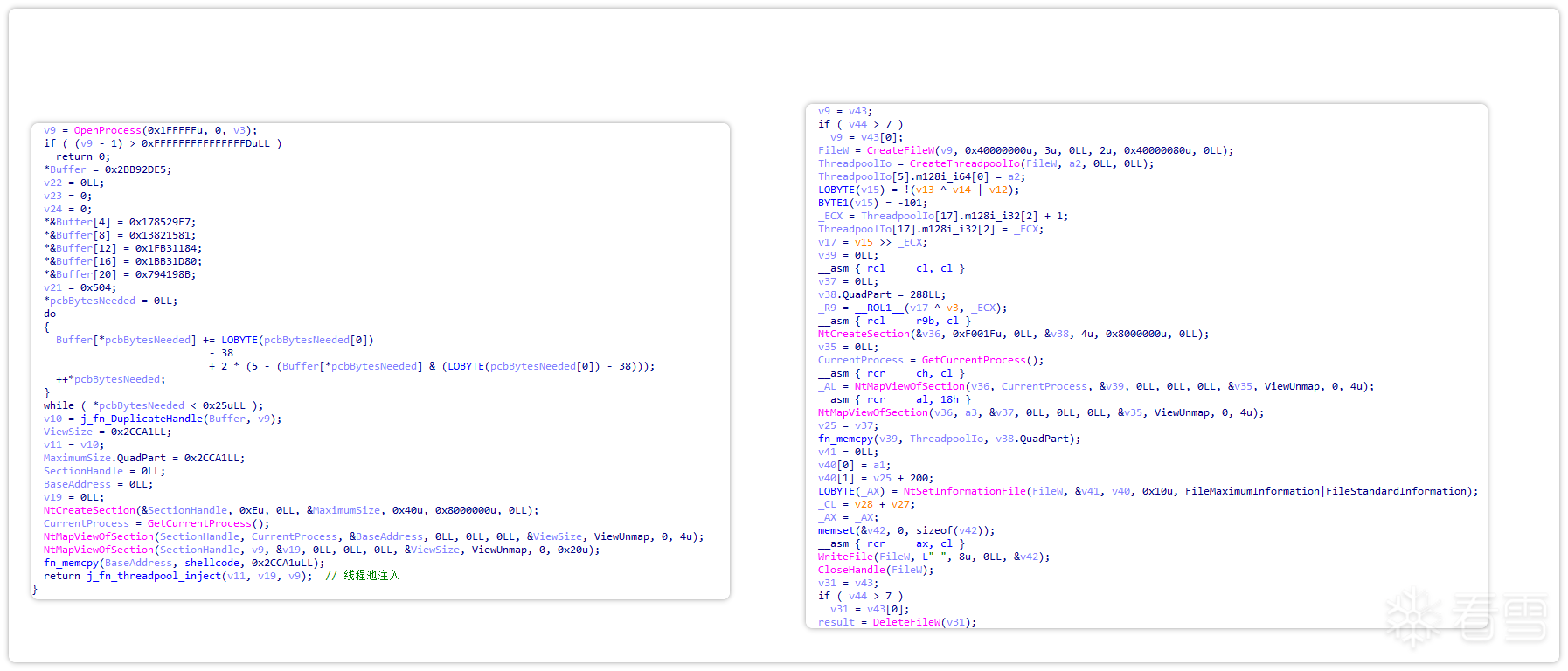Click 'CloseHandle(FileW);' line
Viewport: 1568px width, 671px height.
coord(876,570)
